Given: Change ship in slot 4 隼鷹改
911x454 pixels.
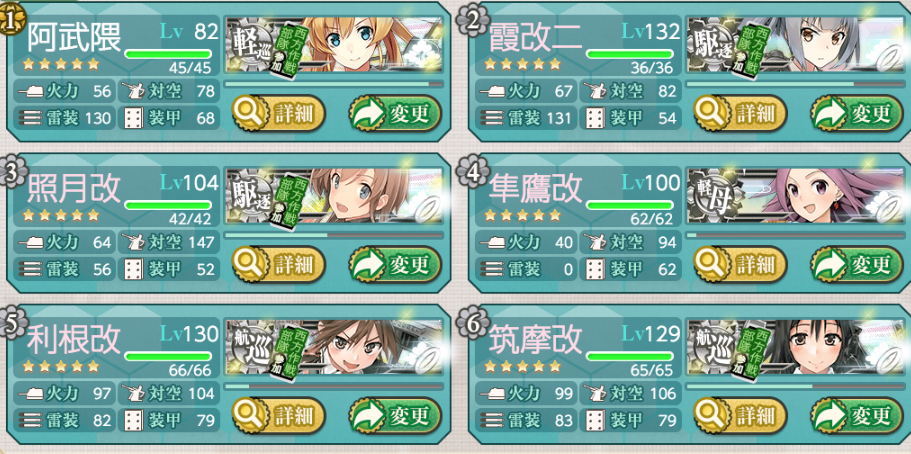Looking at the screenshot, I should coord(856,264).
